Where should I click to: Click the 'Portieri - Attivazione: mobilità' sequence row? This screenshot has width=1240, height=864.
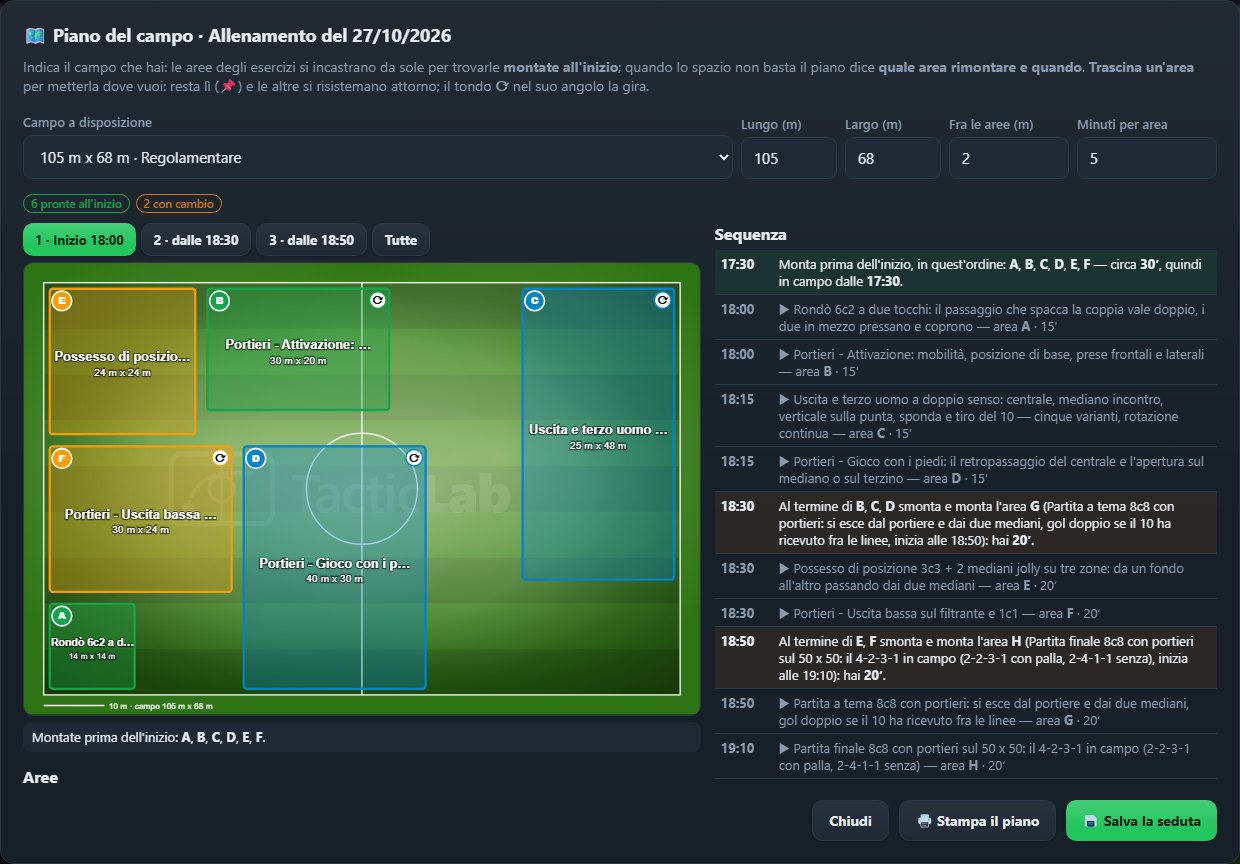coord(966,362)
